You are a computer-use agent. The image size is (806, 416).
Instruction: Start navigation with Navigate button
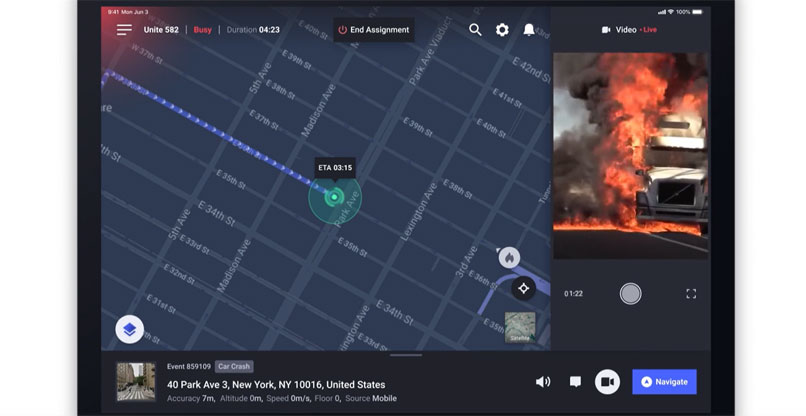[664, 382]
